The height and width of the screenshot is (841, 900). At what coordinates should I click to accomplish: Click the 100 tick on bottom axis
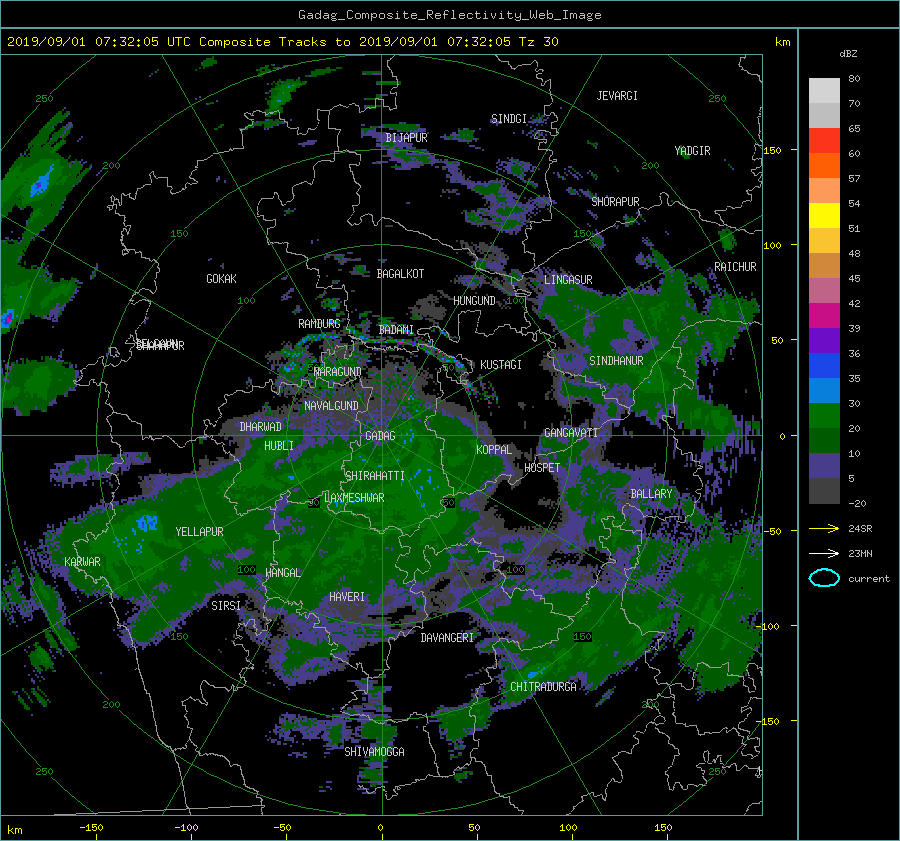tap(568, 828)
